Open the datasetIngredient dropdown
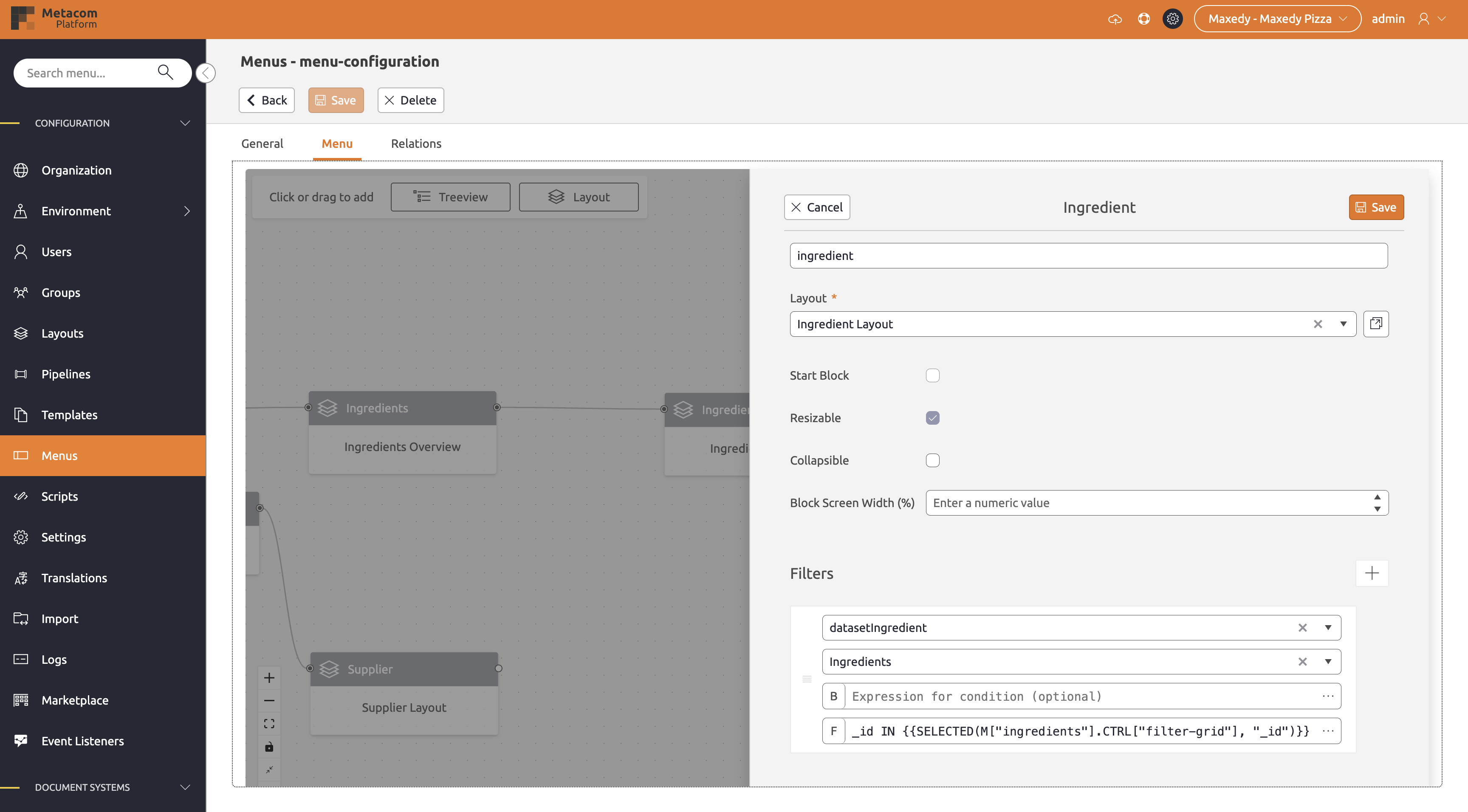This screenshot has height=812, width=1468. [1328, 627]
